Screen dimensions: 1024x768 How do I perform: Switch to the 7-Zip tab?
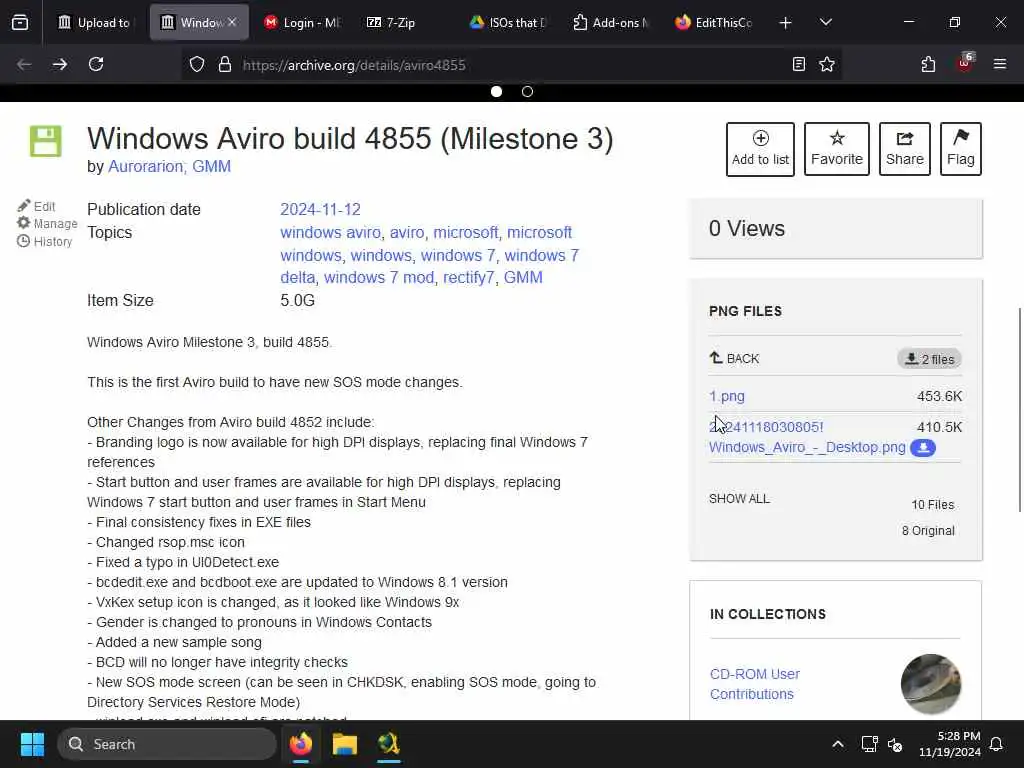pyautogui.click(x=391, y=22)
